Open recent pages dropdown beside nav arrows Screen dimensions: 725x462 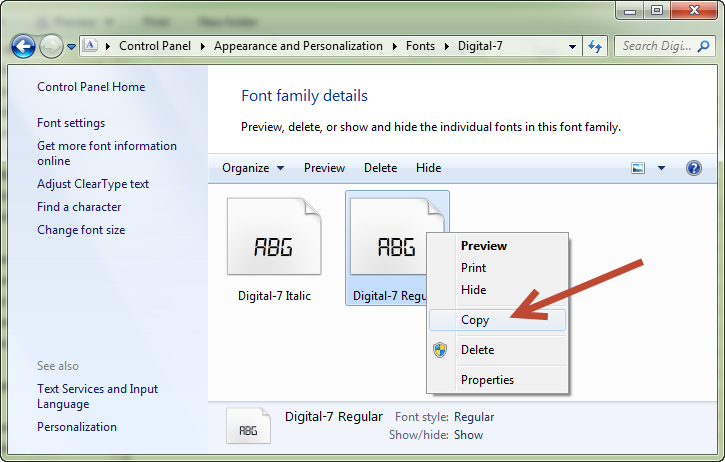71,47
